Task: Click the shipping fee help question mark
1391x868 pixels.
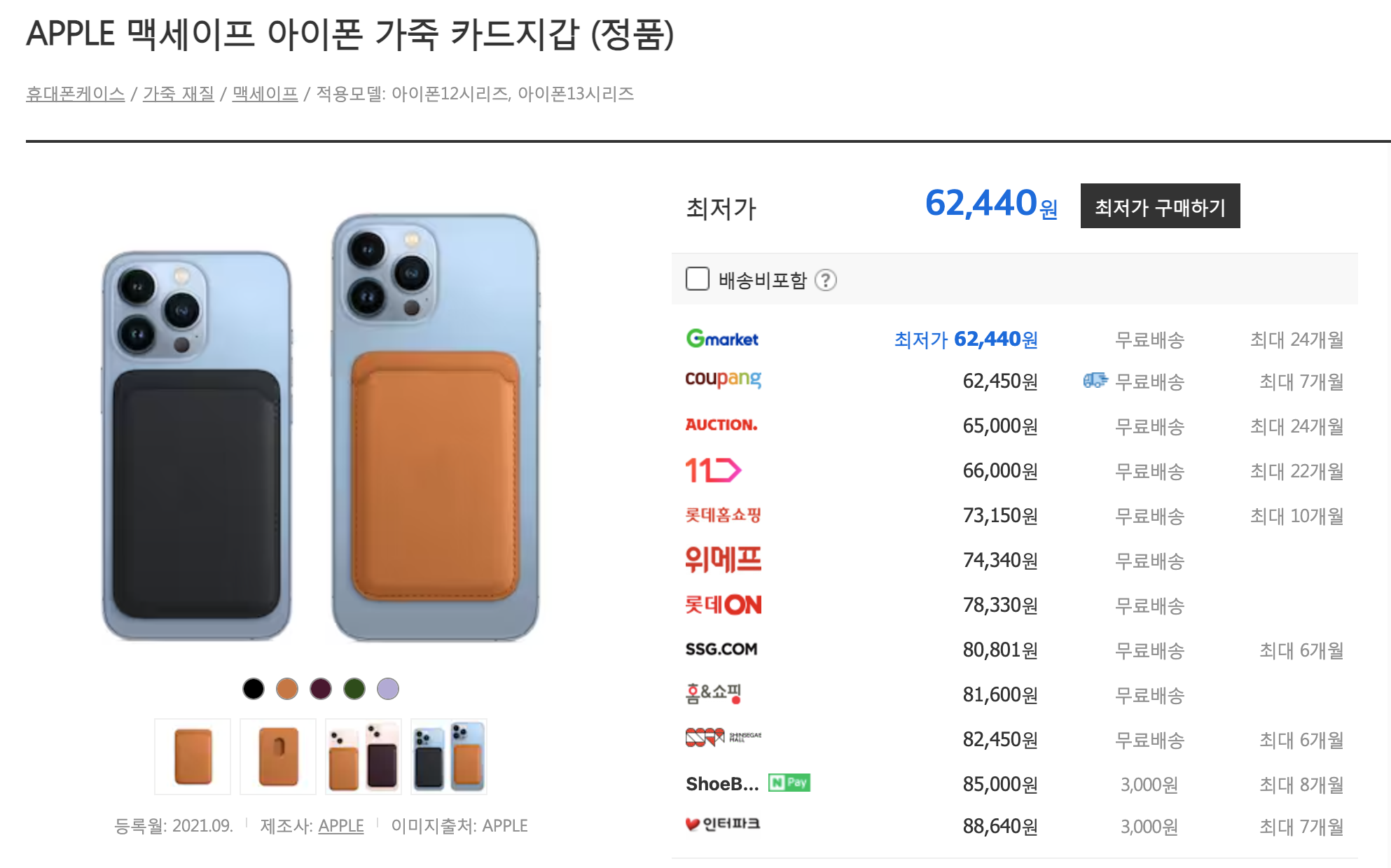Action: coord(828,280)
